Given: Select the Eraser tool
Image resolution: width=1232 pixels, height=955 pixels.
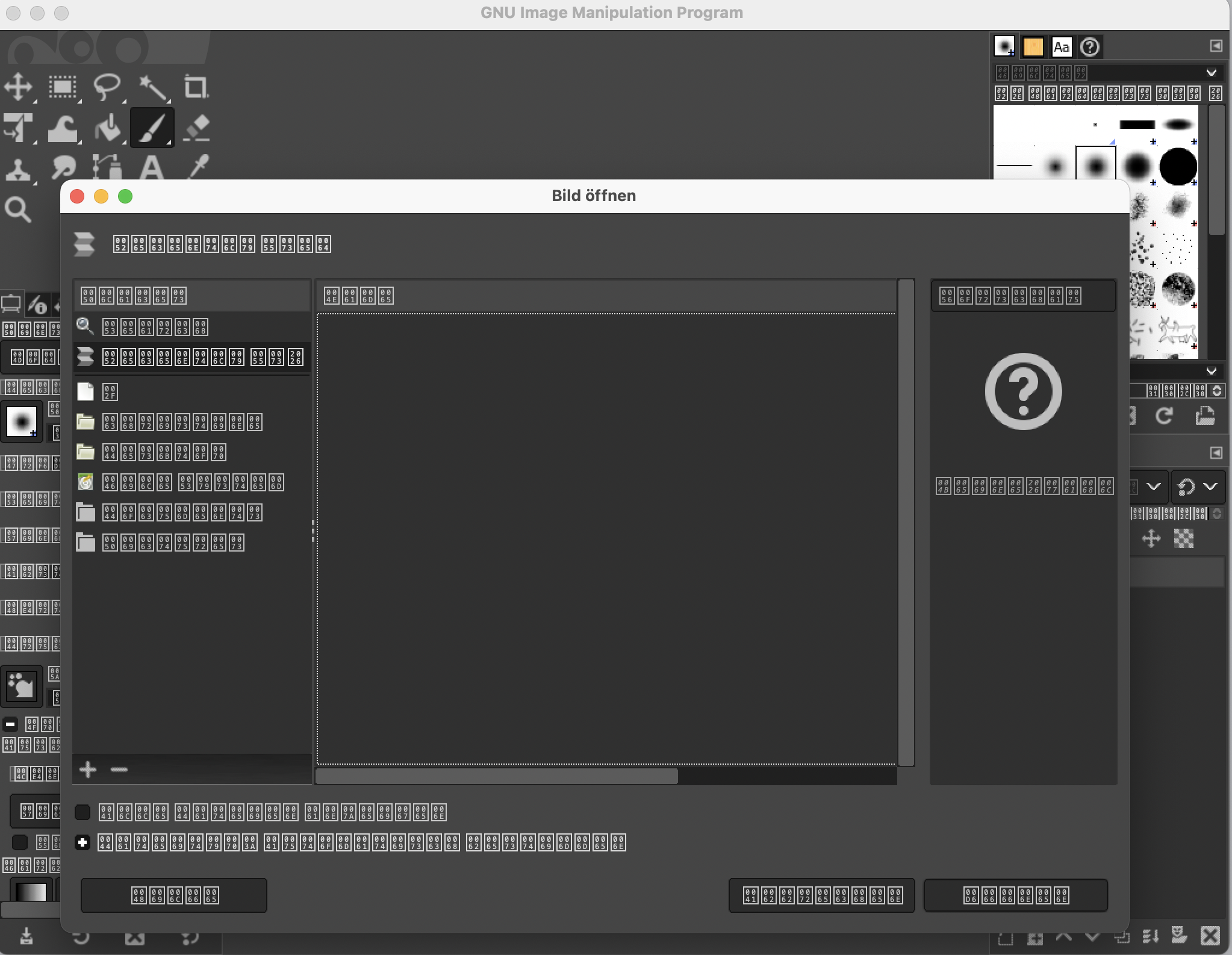Looking at the screenshot, I should [x=196, y=128].
